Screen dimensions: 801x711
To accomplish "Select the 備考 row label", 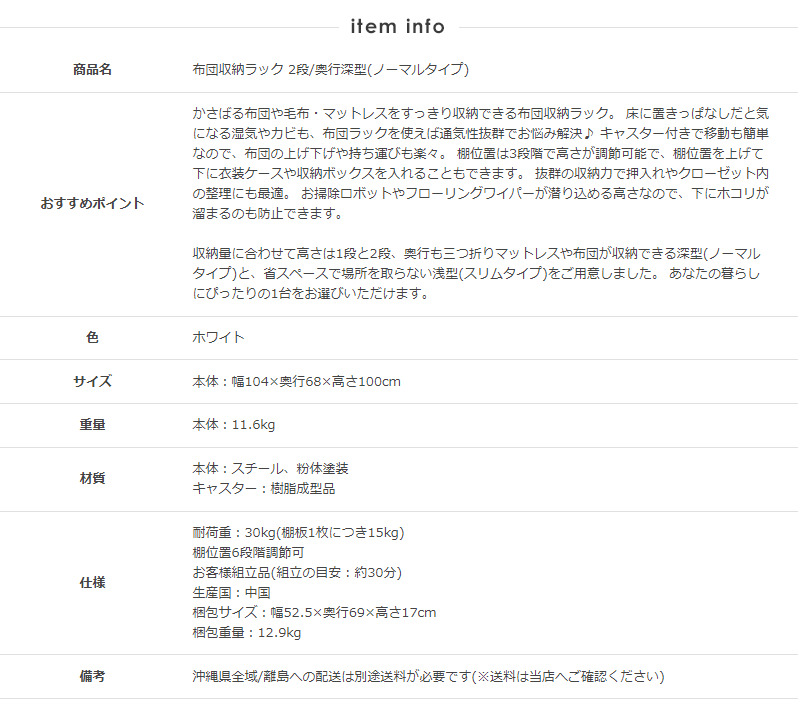I will click(92, 676).
